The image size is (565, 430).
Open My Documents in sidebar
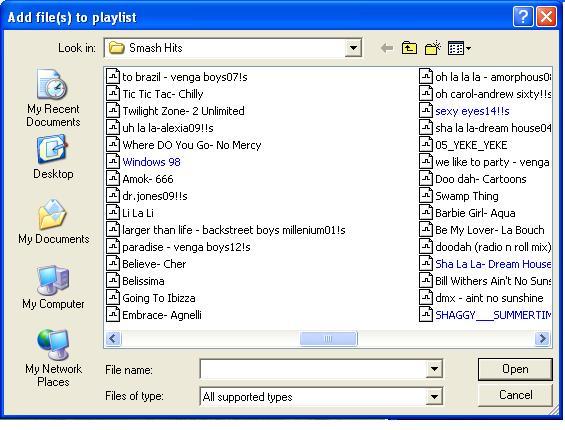pyautogui.click(x=53, y=221)
